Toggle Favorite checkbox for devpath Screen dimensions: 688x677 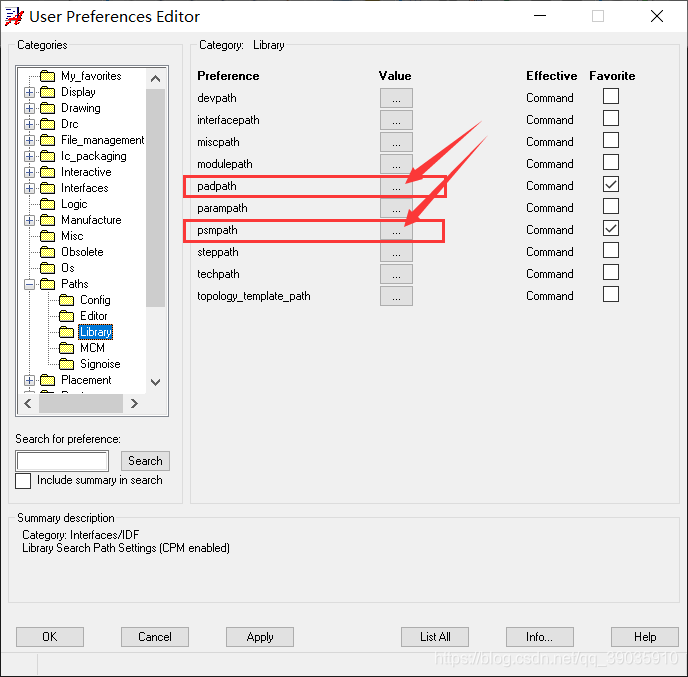point(611,96)
